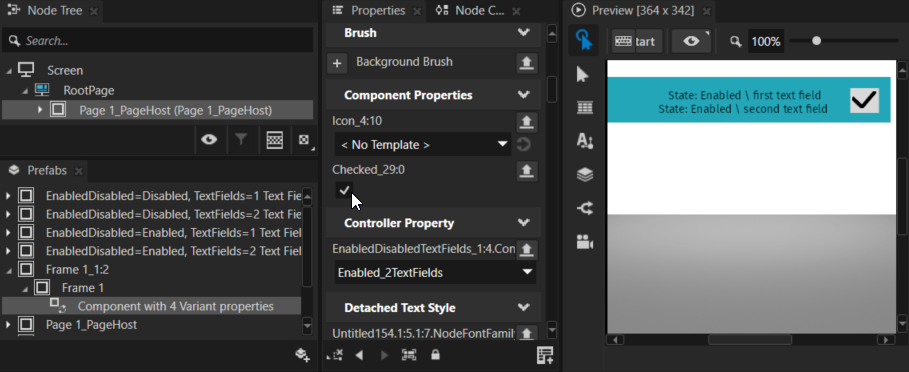The width and height of the screenshot is (909, 372).
Task: Open the grid layout tool in Preview
Action: coord(584,108)
